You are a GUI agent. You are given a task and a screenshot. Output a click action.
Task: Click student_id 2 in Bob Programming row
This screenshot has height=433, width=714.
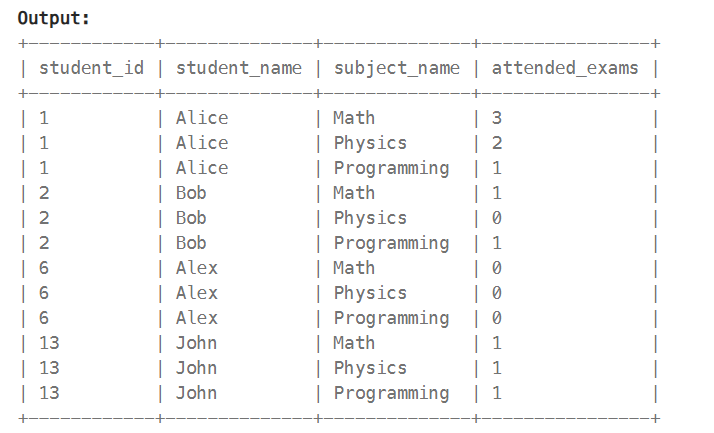[x=44, y=243]
